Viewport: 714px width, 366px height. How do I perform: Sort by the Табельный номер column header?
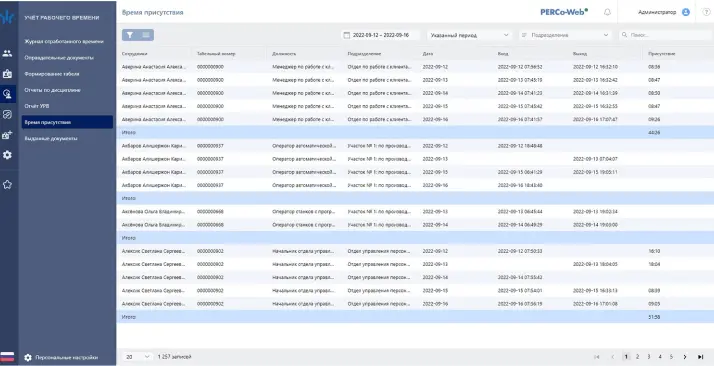(x=216, y=54)
